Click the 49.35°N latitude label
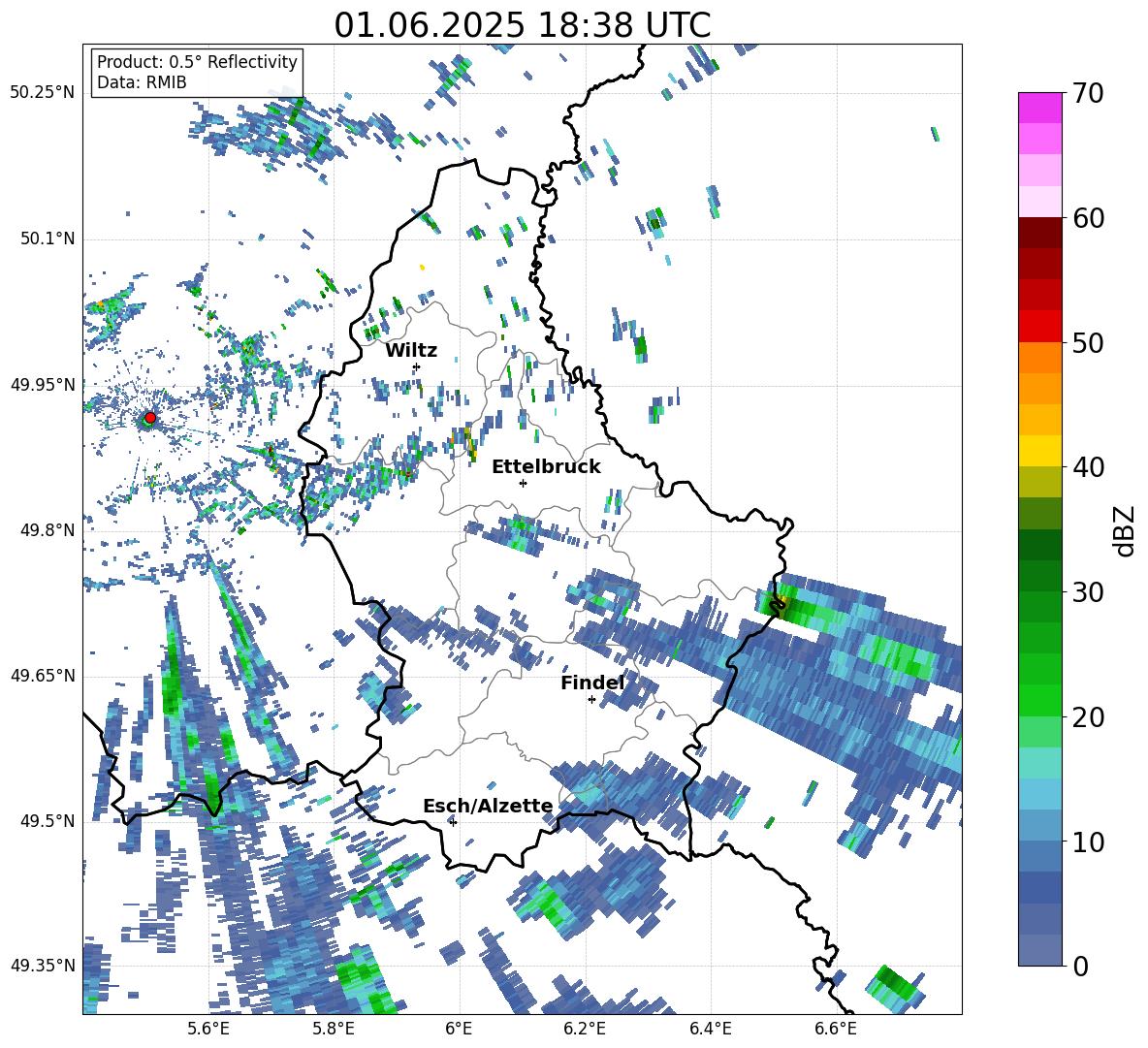The height and width of the screenshot is (1048, 1148). click(43, 966)
